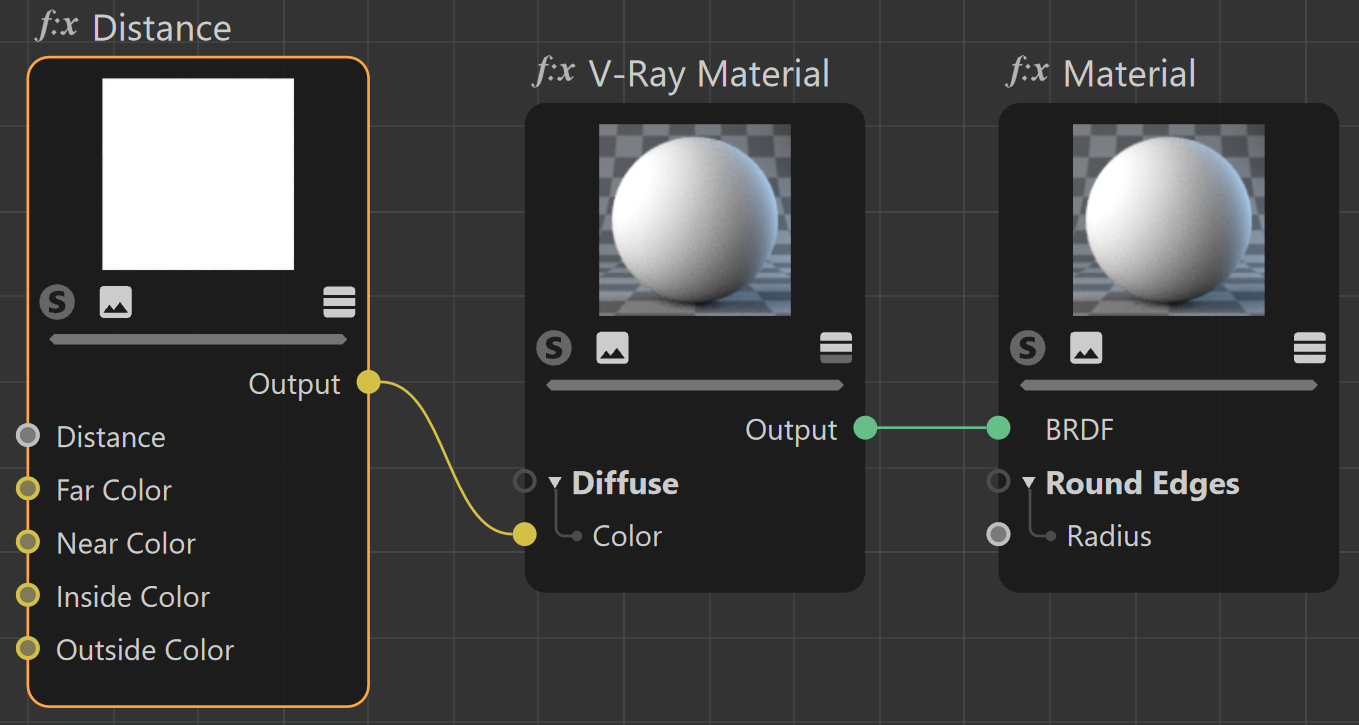Click the Near Color input port
Screen dimensions: 1359x725
pyautogui.click(x=28, y=542)
